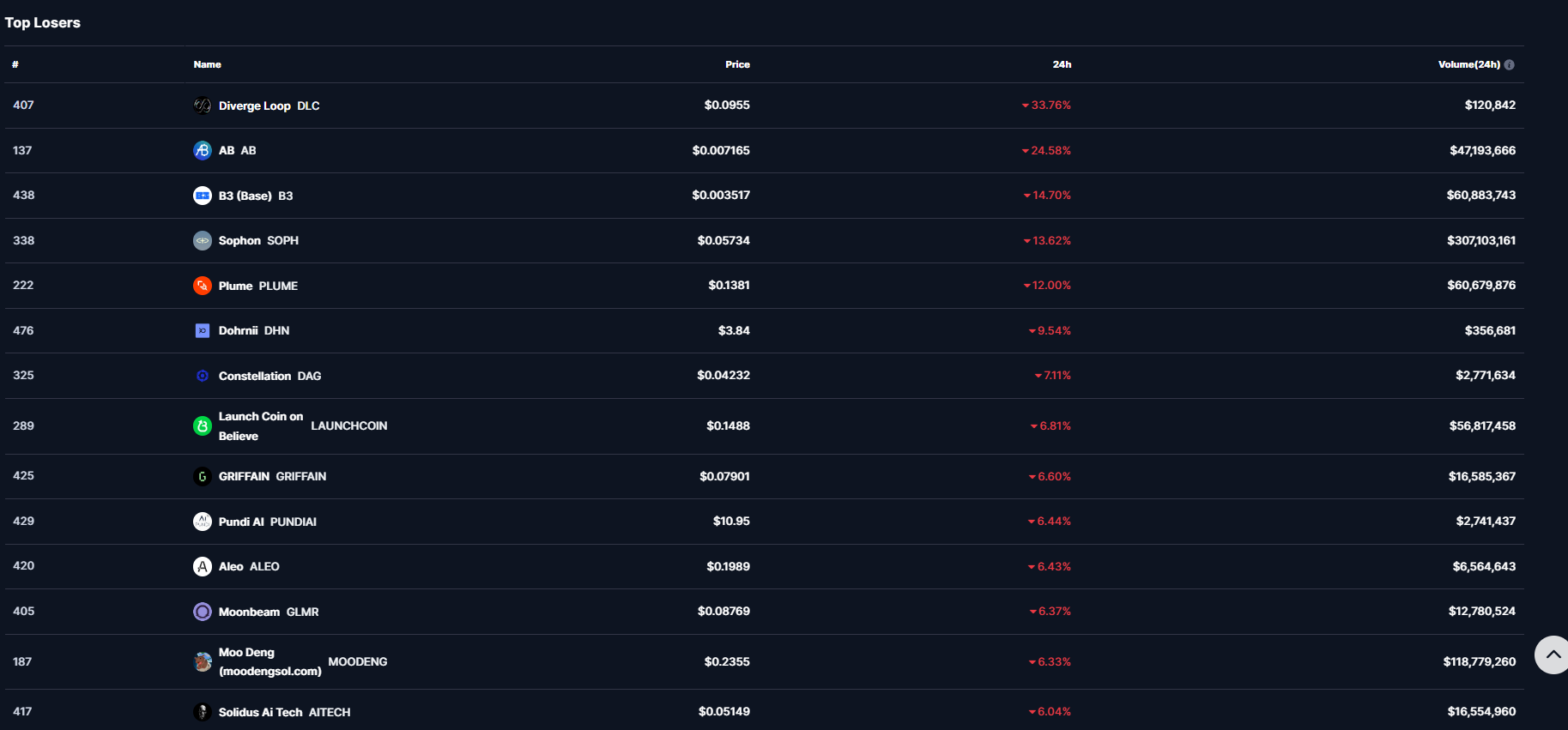Open the GRIFFAIN coin page link
This screenshot has width=1568, height=730.
pyautogui.click(x=272, y=476)
